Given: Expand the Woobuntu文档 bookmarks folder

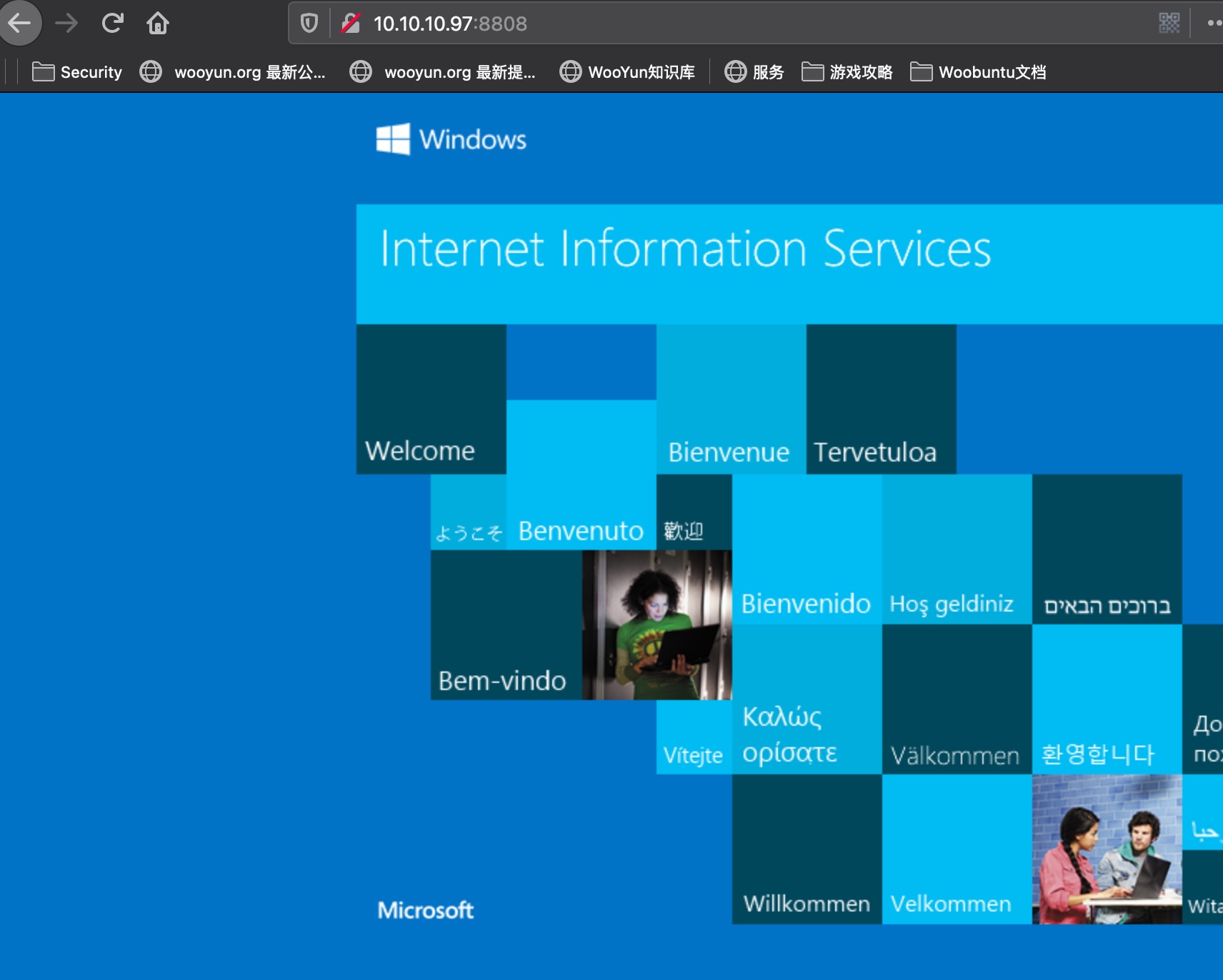Looking at the screenshot, I should coord(979,72).
